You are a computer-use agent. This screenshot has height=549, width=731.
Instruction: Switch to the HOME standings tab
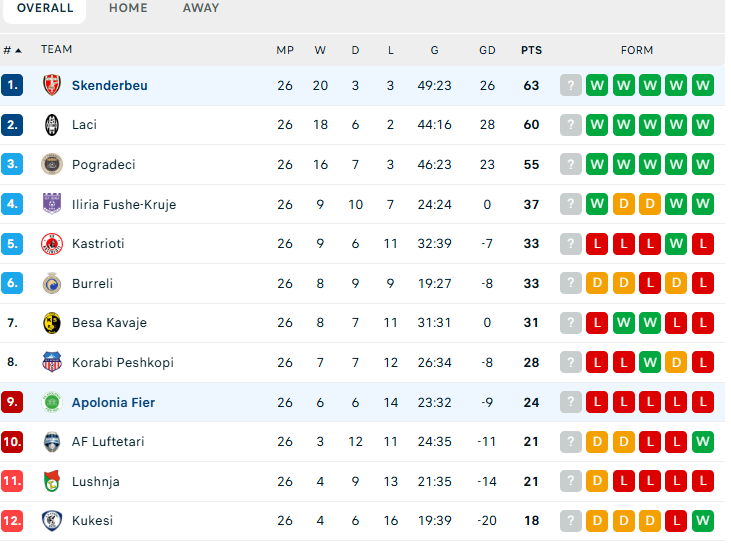click(128, 8)
